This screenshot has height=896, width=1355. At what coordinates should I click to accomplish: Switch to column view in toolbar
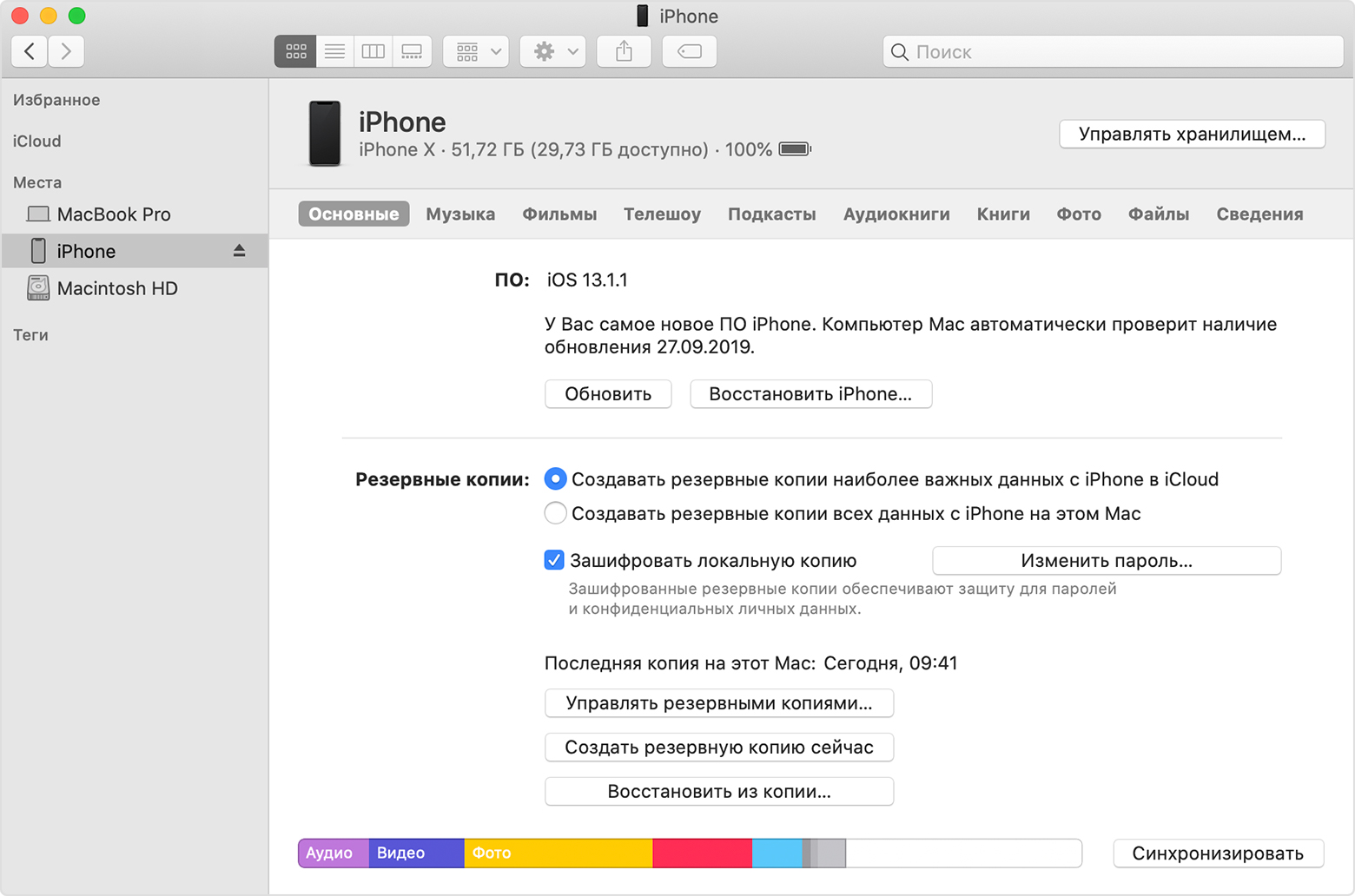[x=373, y=52]
